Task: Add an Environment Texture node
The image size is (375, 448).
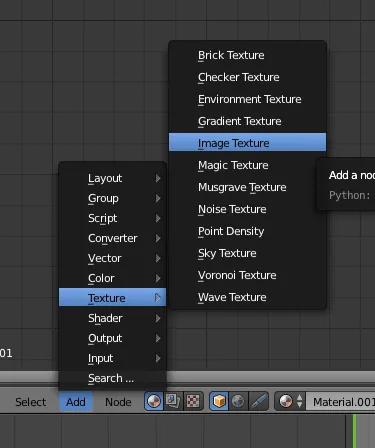Action: click(247, 99)
